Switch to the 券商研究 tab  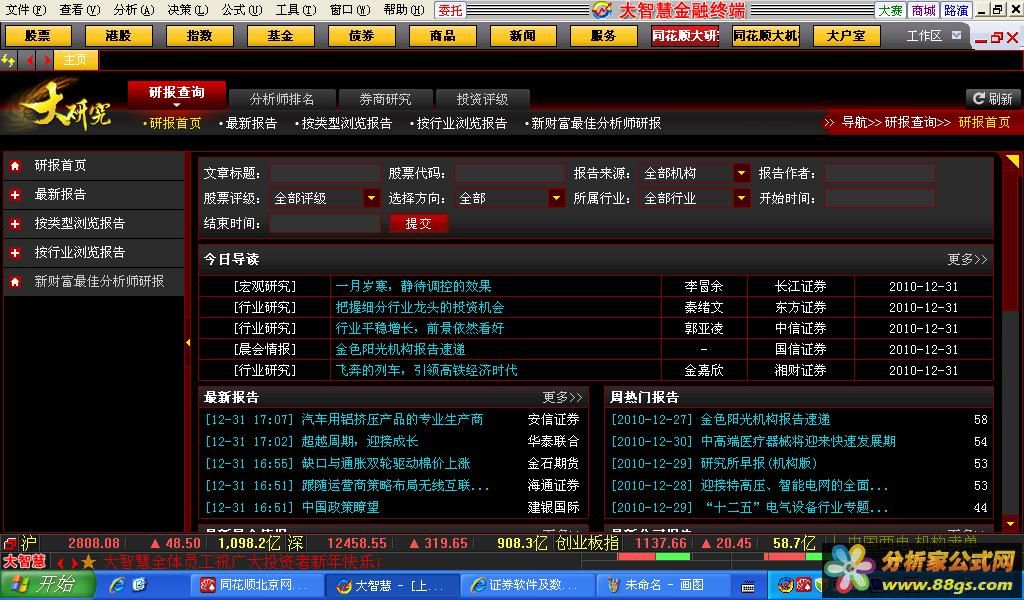[x=385, y=99]
